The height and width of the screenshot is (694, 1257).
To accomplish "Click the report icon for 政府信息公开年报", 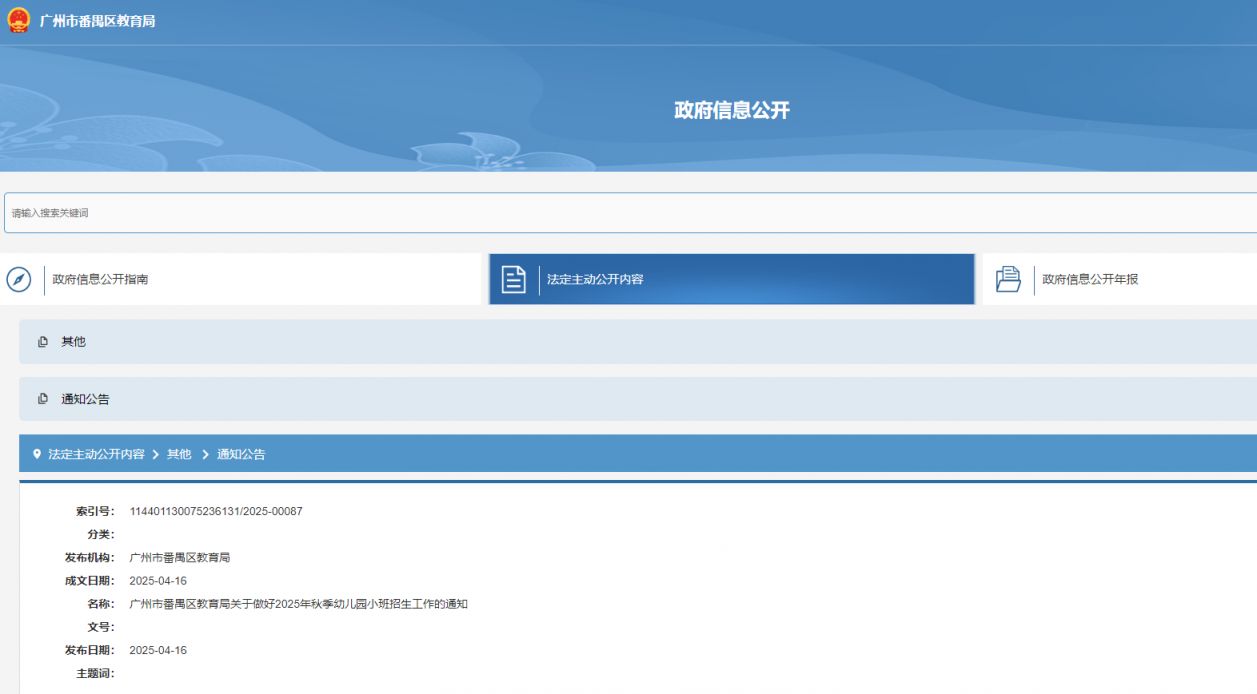I will click(1008, 279).
